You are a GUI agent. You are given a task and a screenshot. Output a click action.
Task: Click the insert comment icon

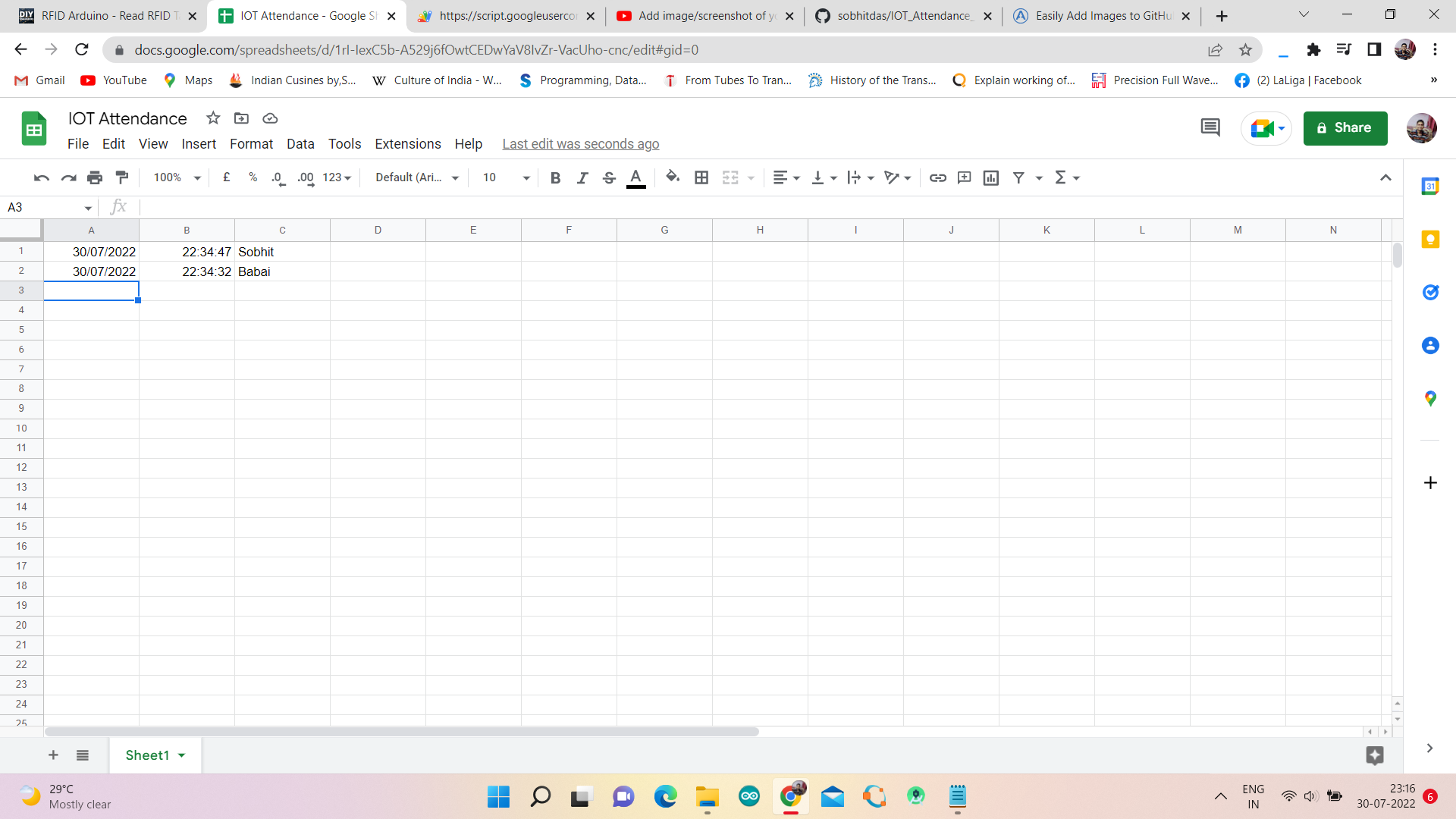(x=964, y=177)
